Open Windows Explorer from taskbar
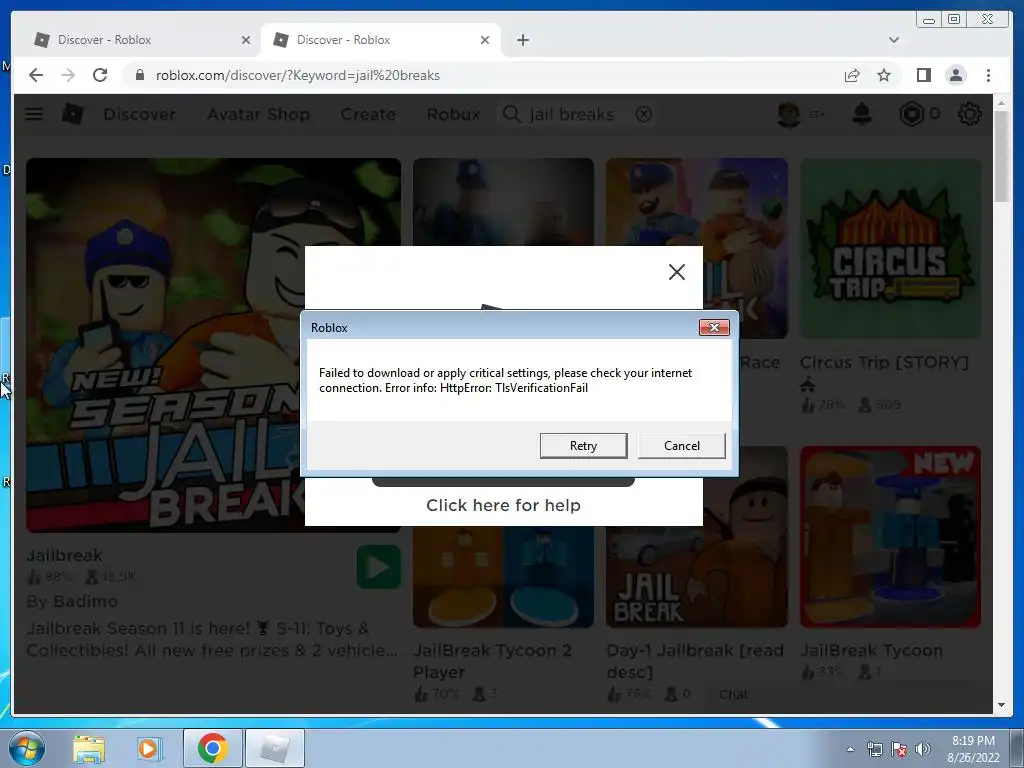Viewport: 1024px width, 768px height. coord(89,748)
